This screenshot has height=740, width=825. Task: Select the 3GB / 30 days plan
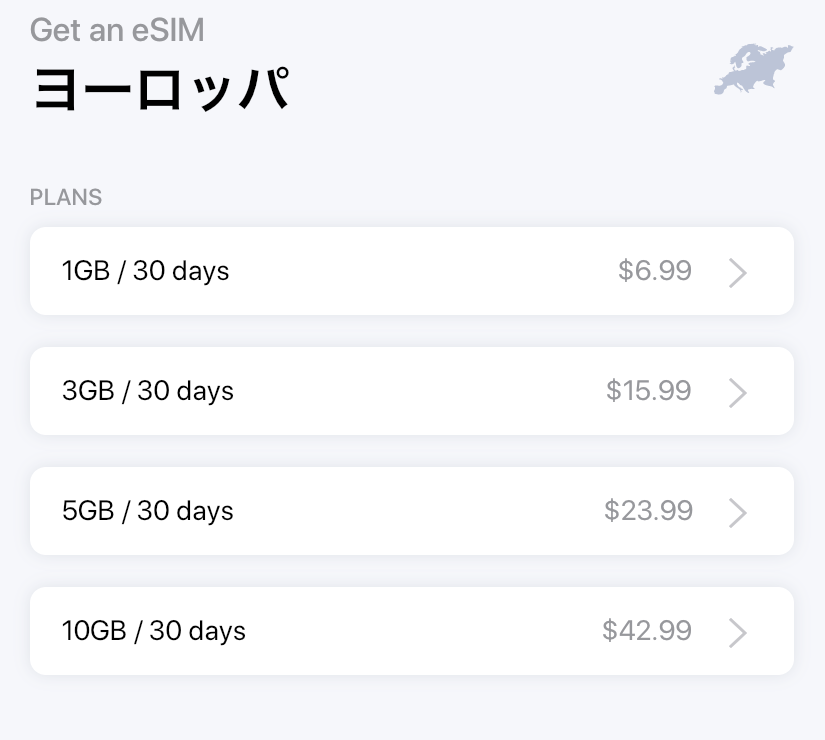pyautogui.click(x=411, y=391)
